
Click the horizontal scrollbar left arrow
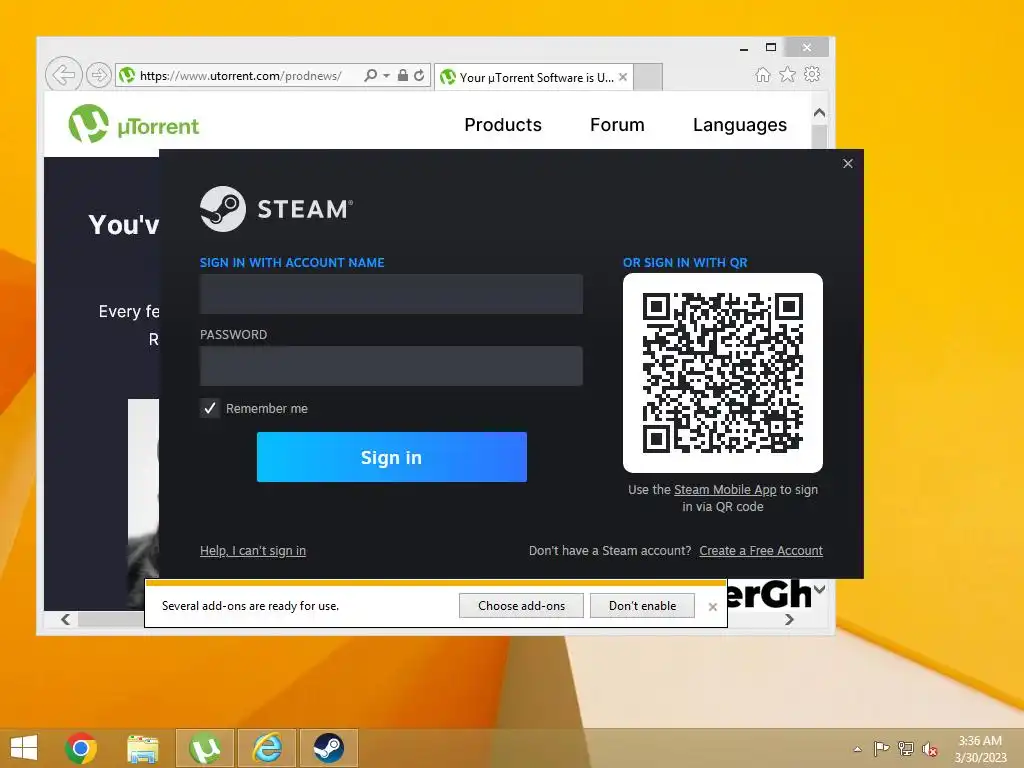[65, 619]
